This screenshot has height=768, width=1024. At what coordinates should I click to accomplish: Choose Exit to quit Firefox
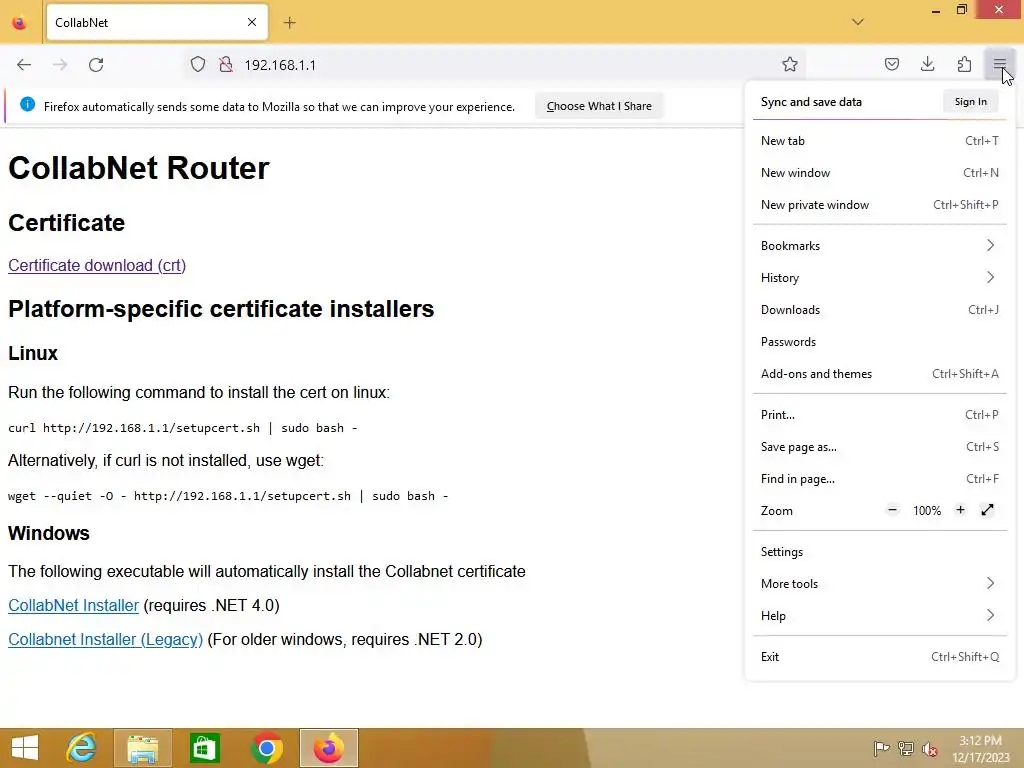[x=880, y=658]
